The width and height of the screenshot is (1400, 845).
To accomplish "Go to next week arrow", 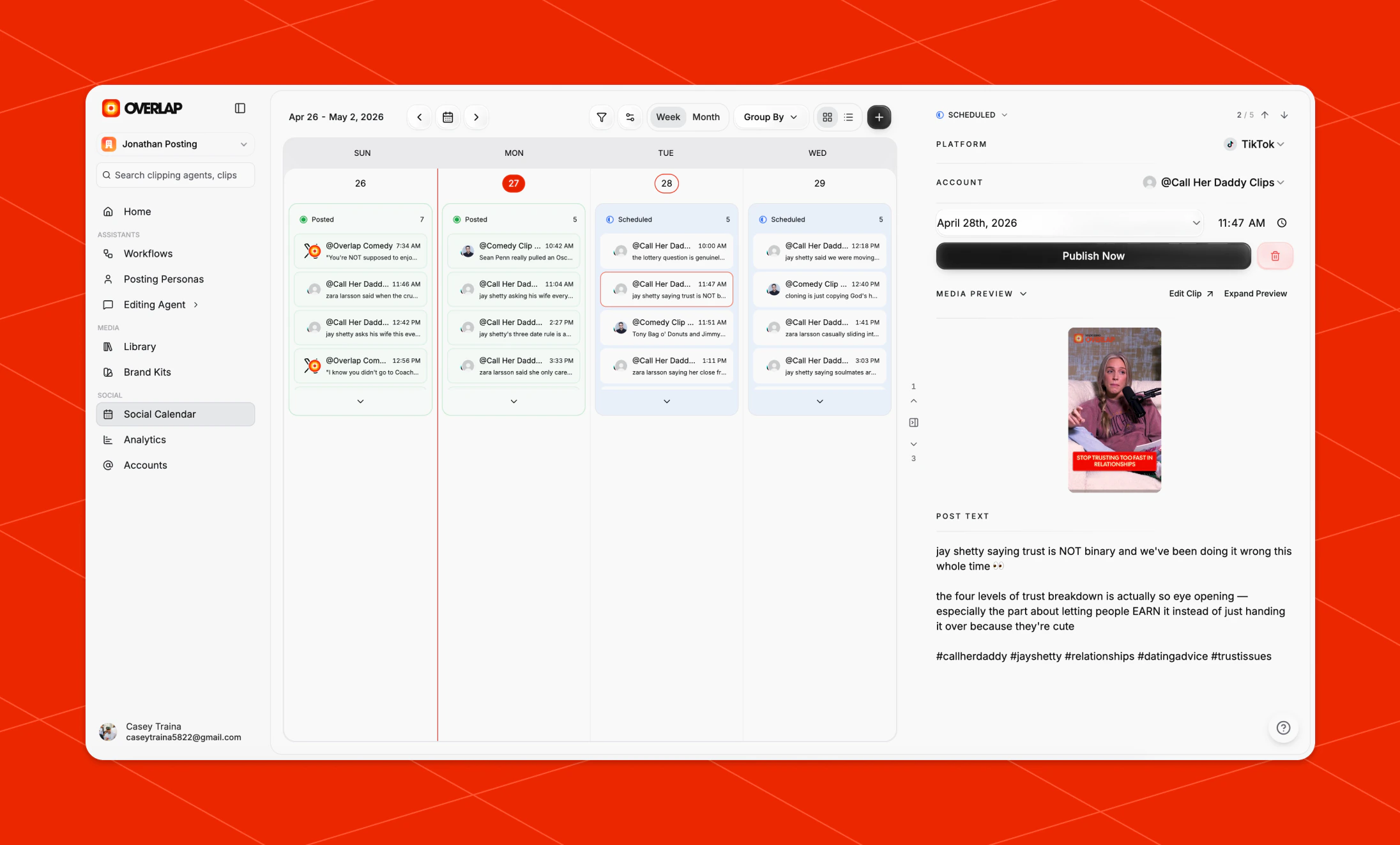I will tap(476, 118).
